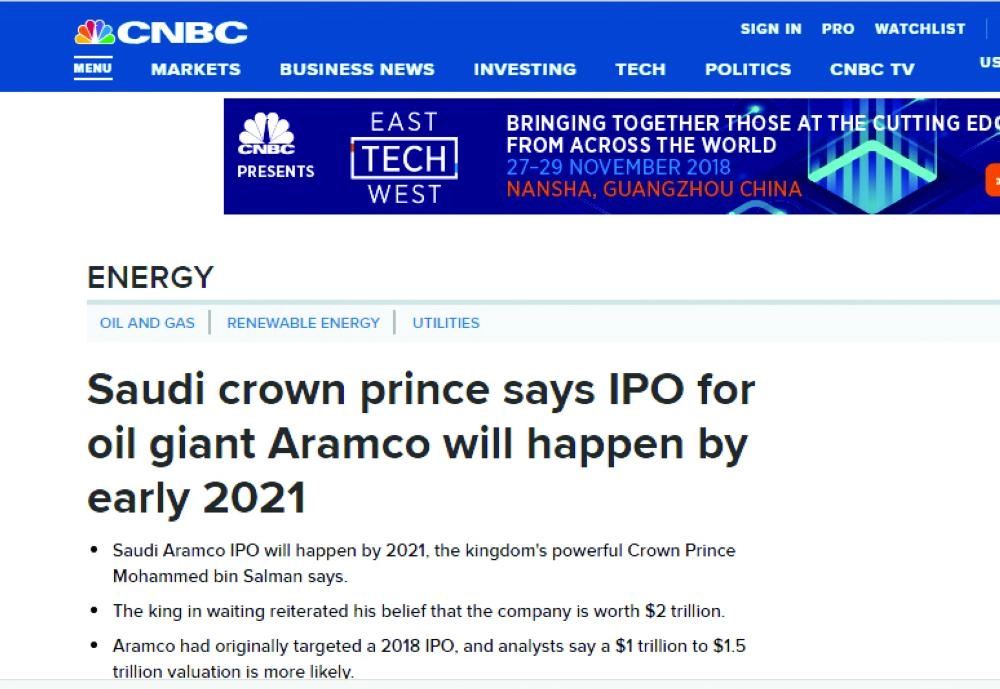View your WATCHLIST

[919, 29]
